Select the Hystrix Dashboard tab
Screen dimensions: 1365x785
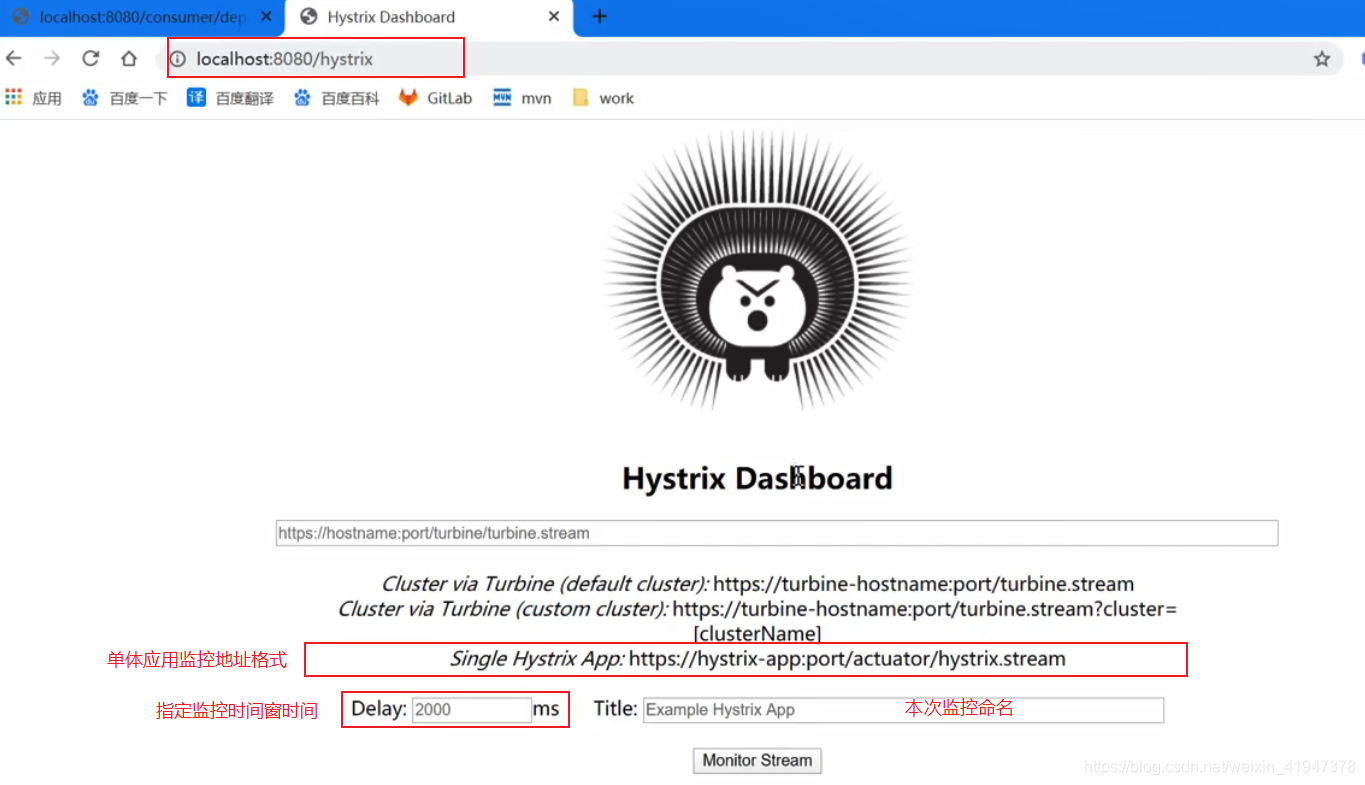pos(429,17)
